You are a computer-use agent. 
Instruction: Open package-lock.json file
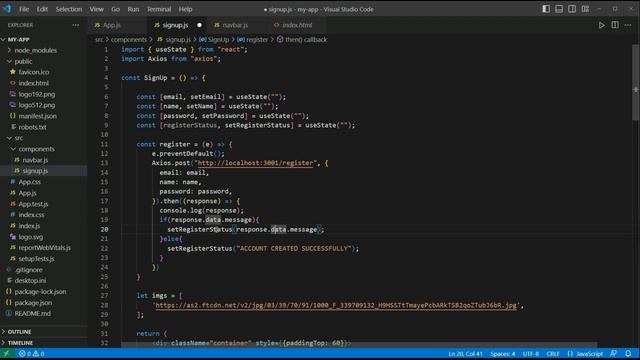pyautogui.click(x=40, y=292)
